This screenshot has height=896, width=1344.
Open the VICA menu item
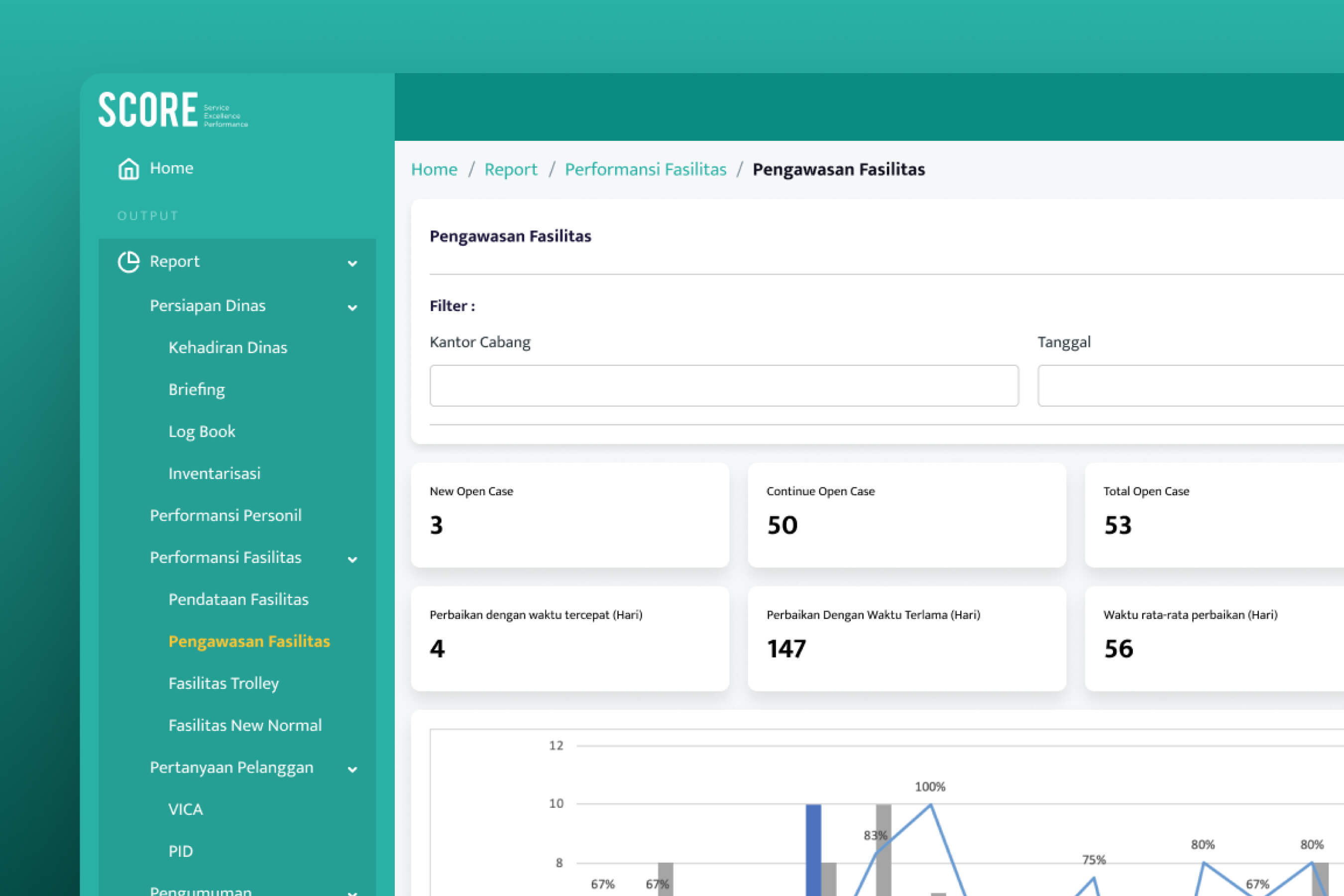click(185, 809)
